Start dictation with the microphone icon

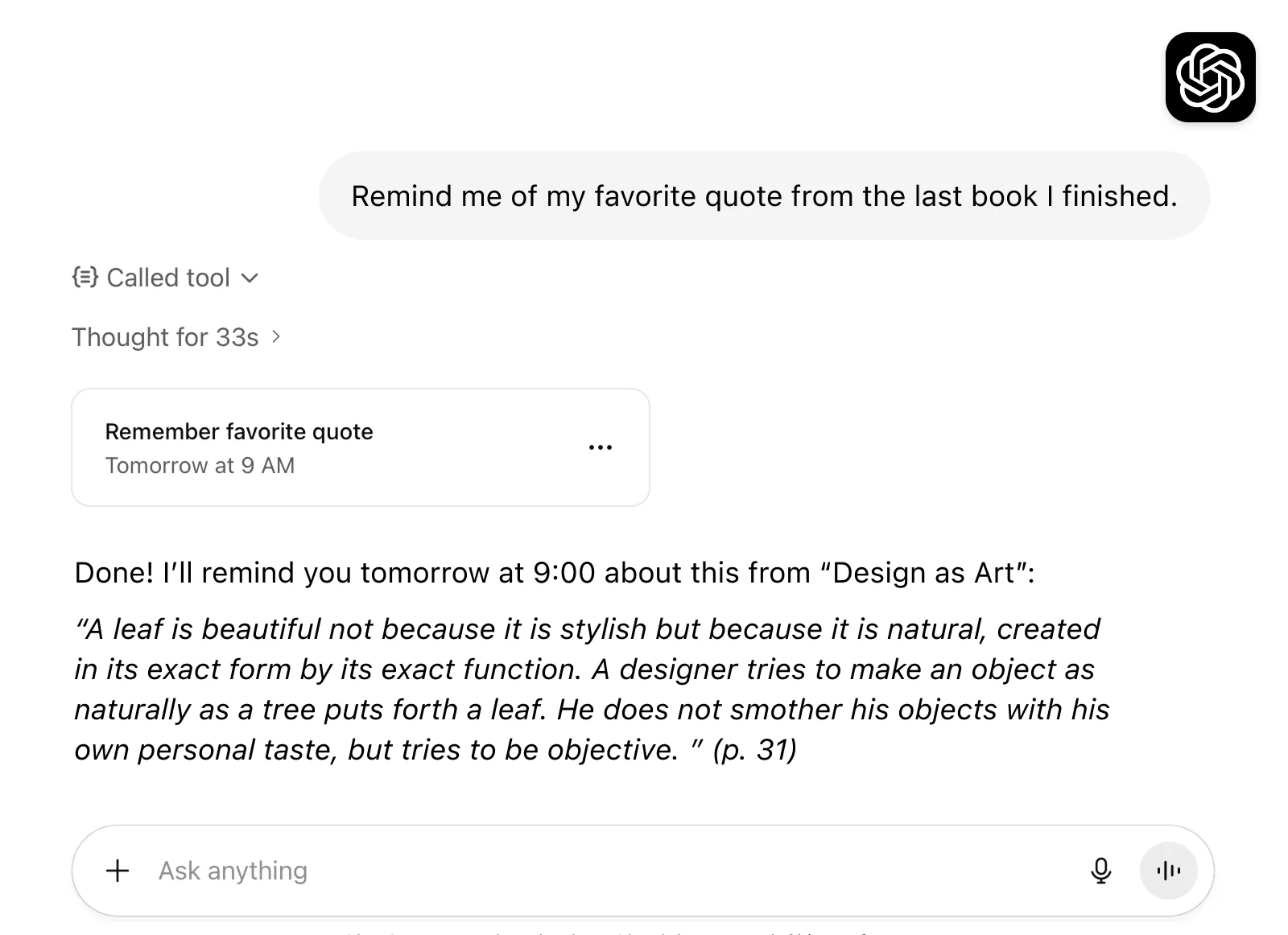(1101, 870)
